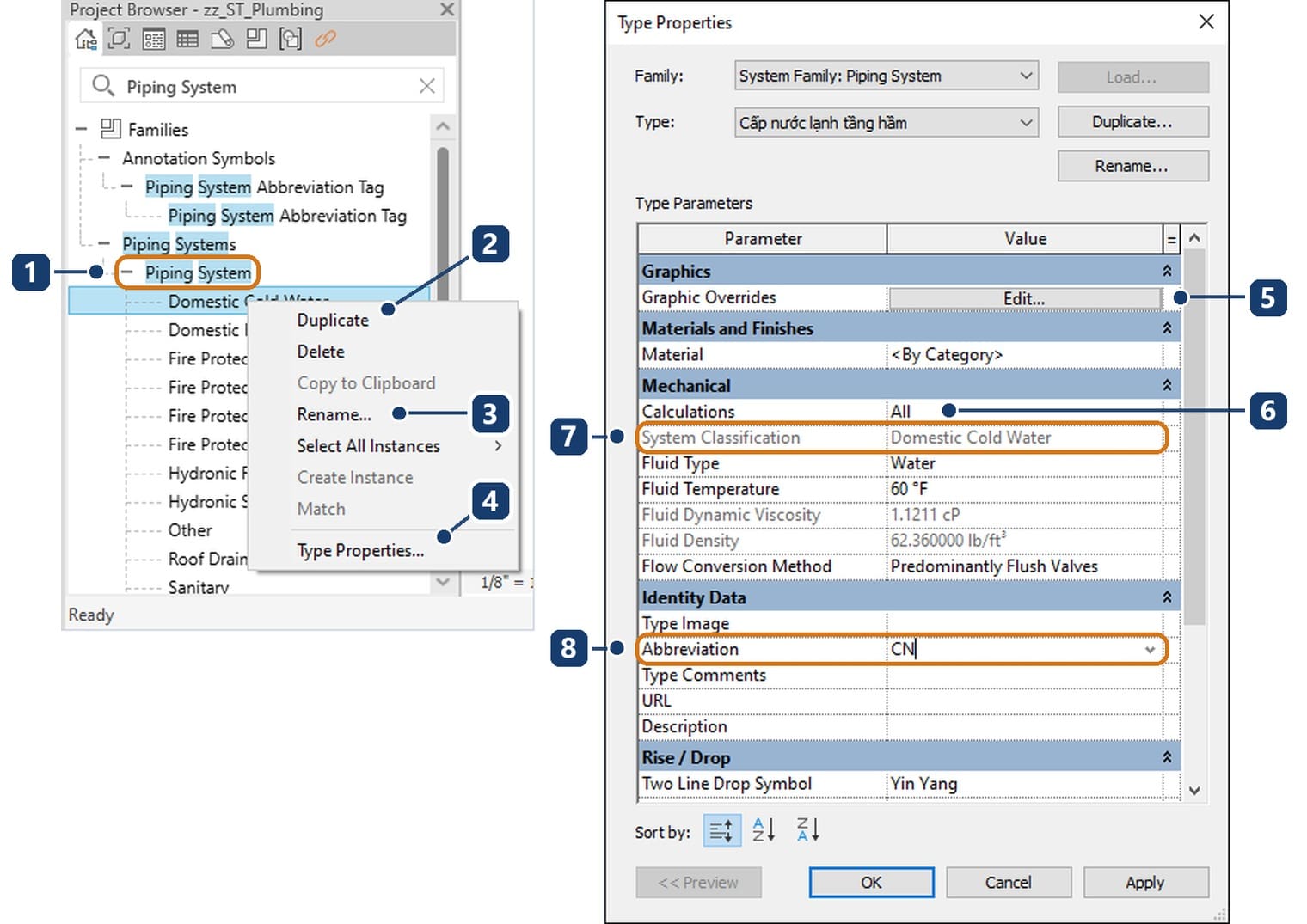Collapse the Graphics parameter group
This screenshot has height=924, width=1307.
coord(1167,272)
